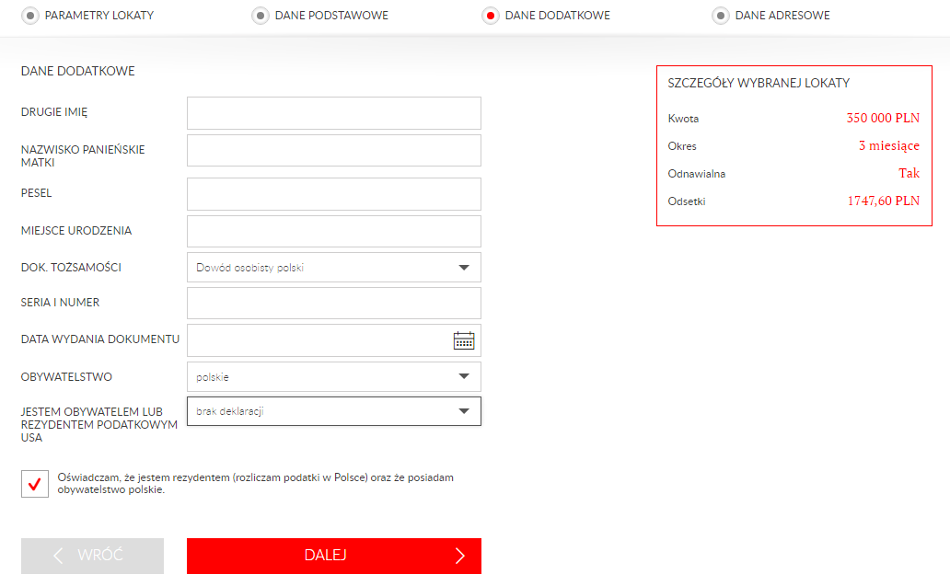This screenshot has width=950, height=586.
Task: Continue with the red DALEJ button
Action: click(x=334, y=556)
